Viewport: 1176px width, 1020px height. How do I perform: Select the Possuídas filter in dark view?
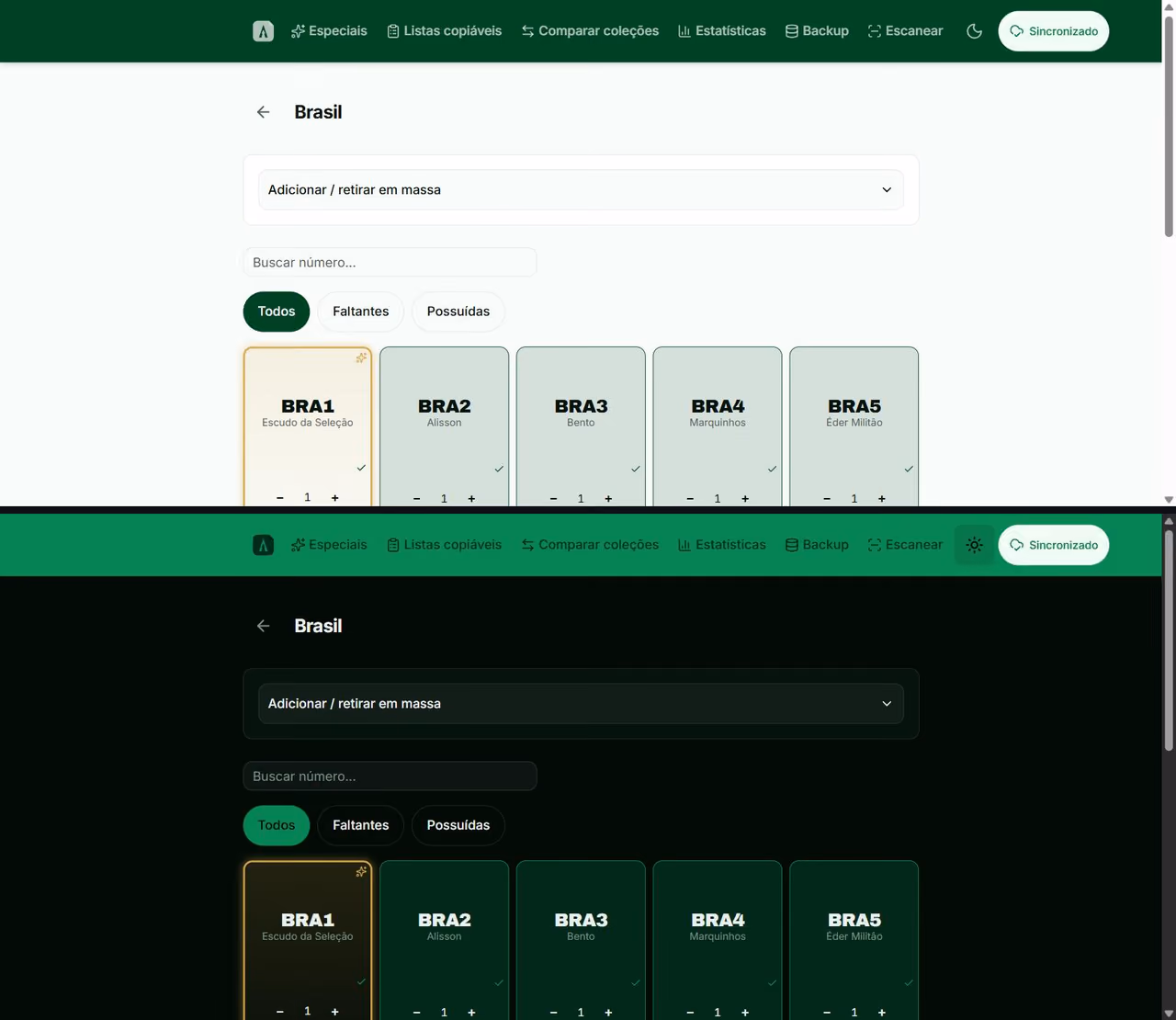(x=458, y=825)
